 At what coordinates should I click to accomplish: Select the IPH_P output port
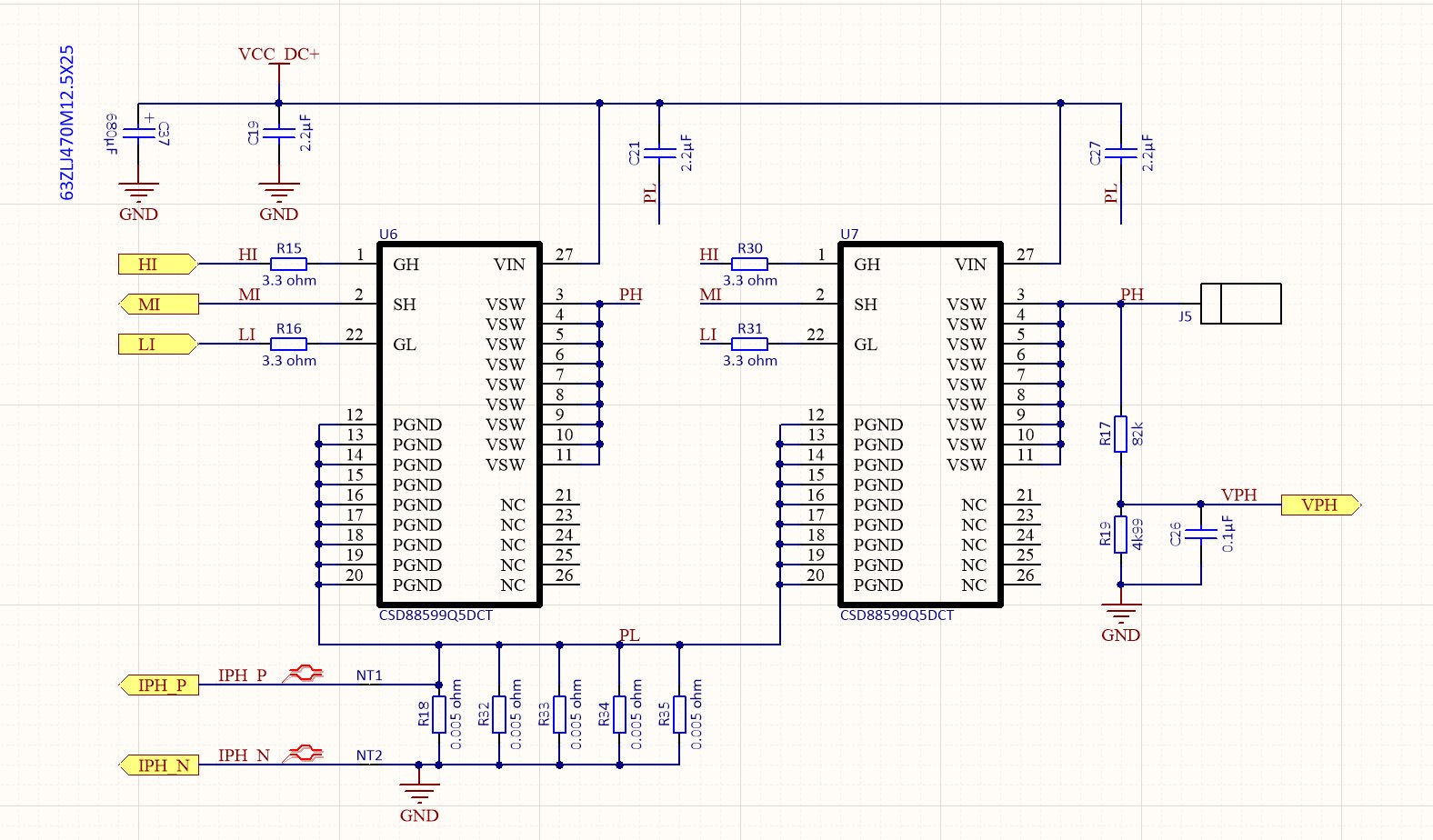click(159, 685)
